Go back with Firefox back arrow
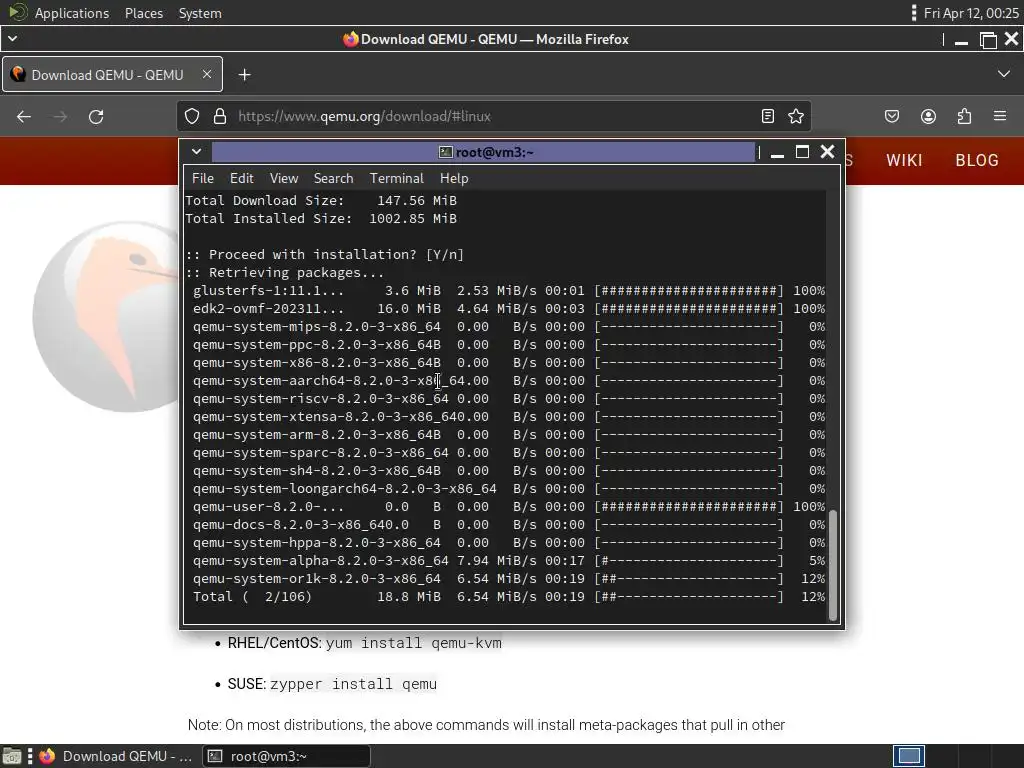The image size is (1024, 768). tap(24, 117)
